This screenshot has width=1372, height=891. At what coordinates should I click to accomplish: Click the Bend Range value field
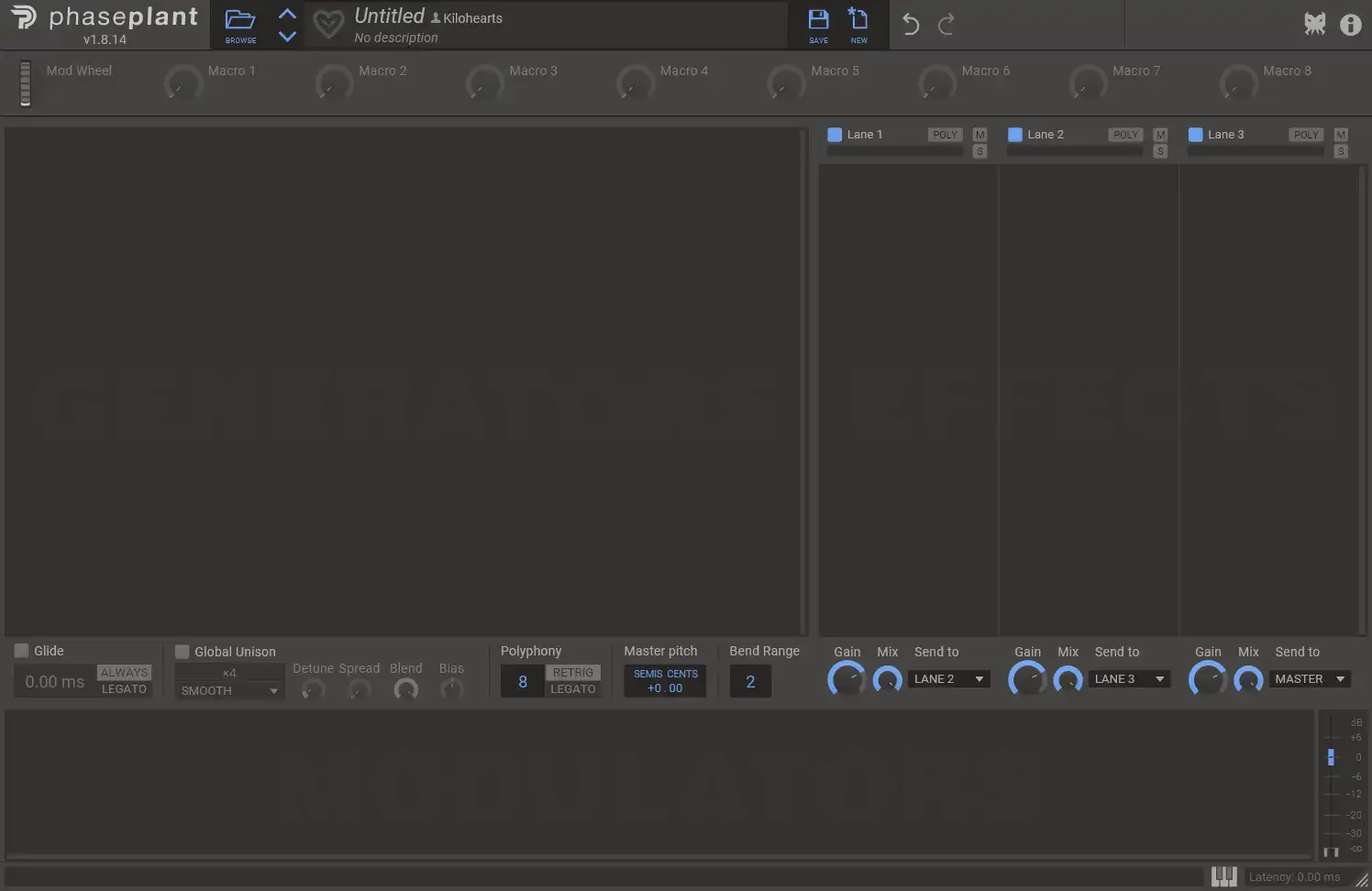[750, 682]
